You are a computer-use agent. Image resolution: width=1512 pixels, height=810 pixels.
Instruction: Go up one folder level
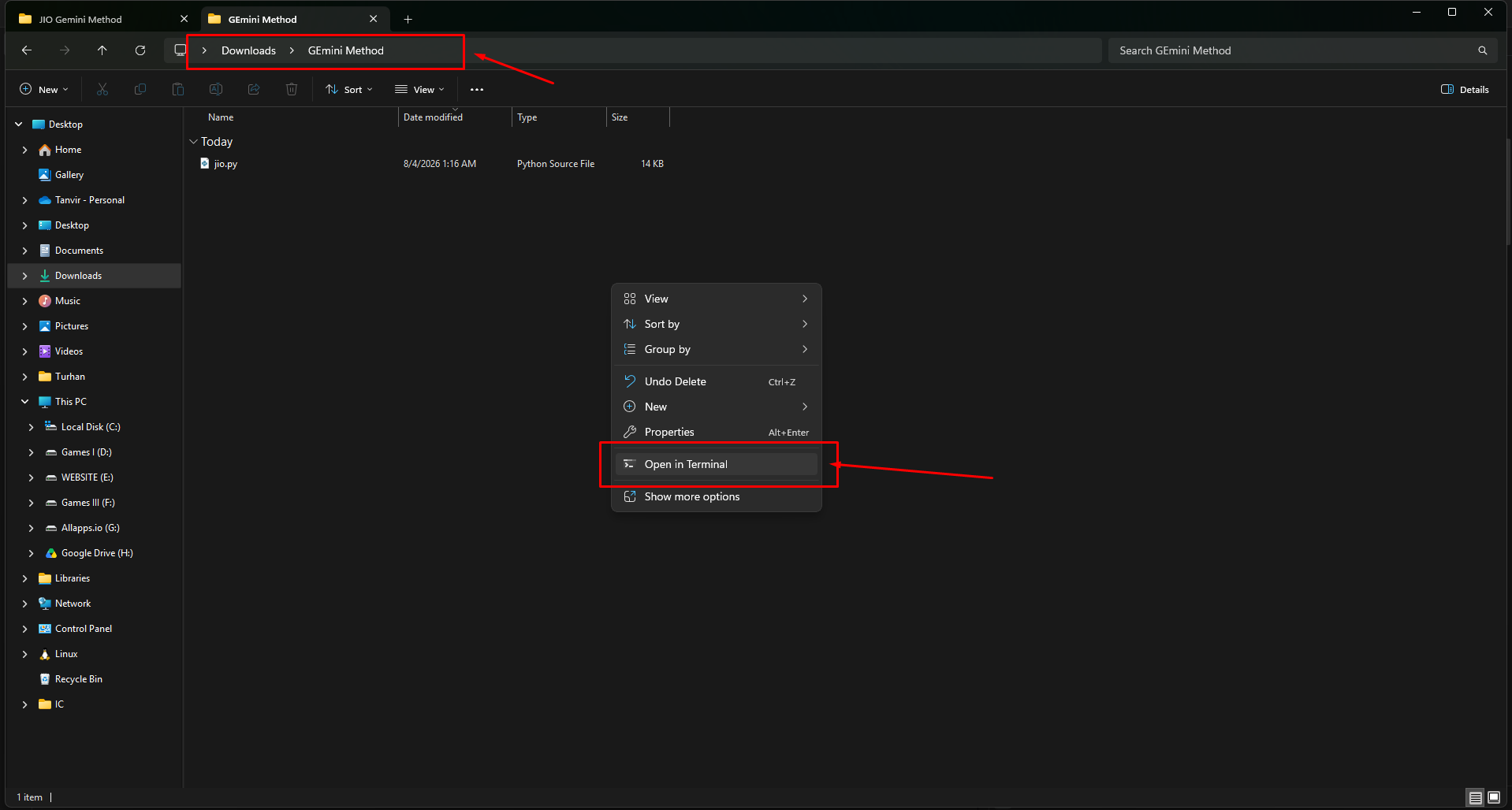[x=102, y=50]
